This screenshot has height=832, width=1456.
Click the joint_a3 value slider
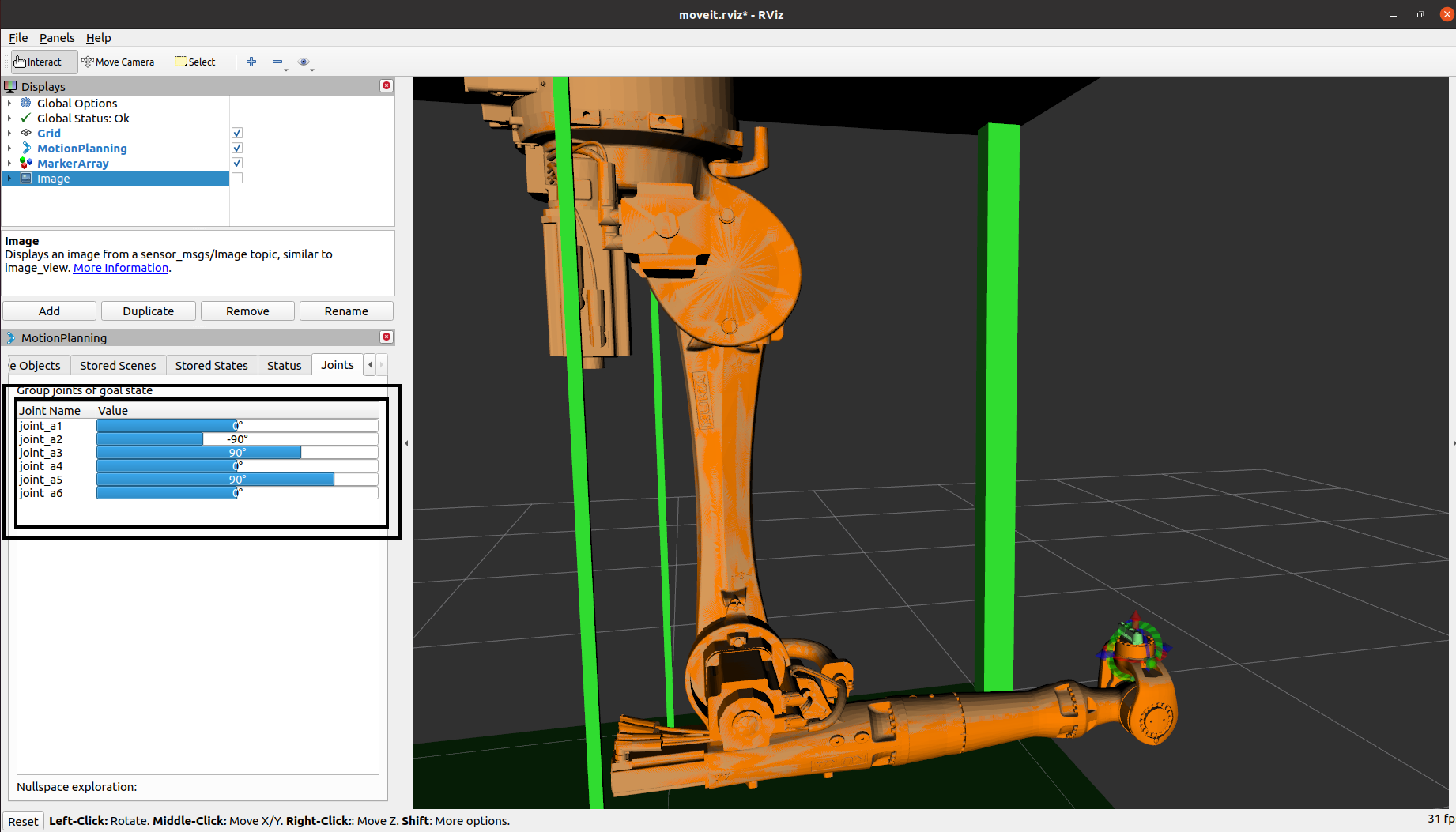(237, 452)
